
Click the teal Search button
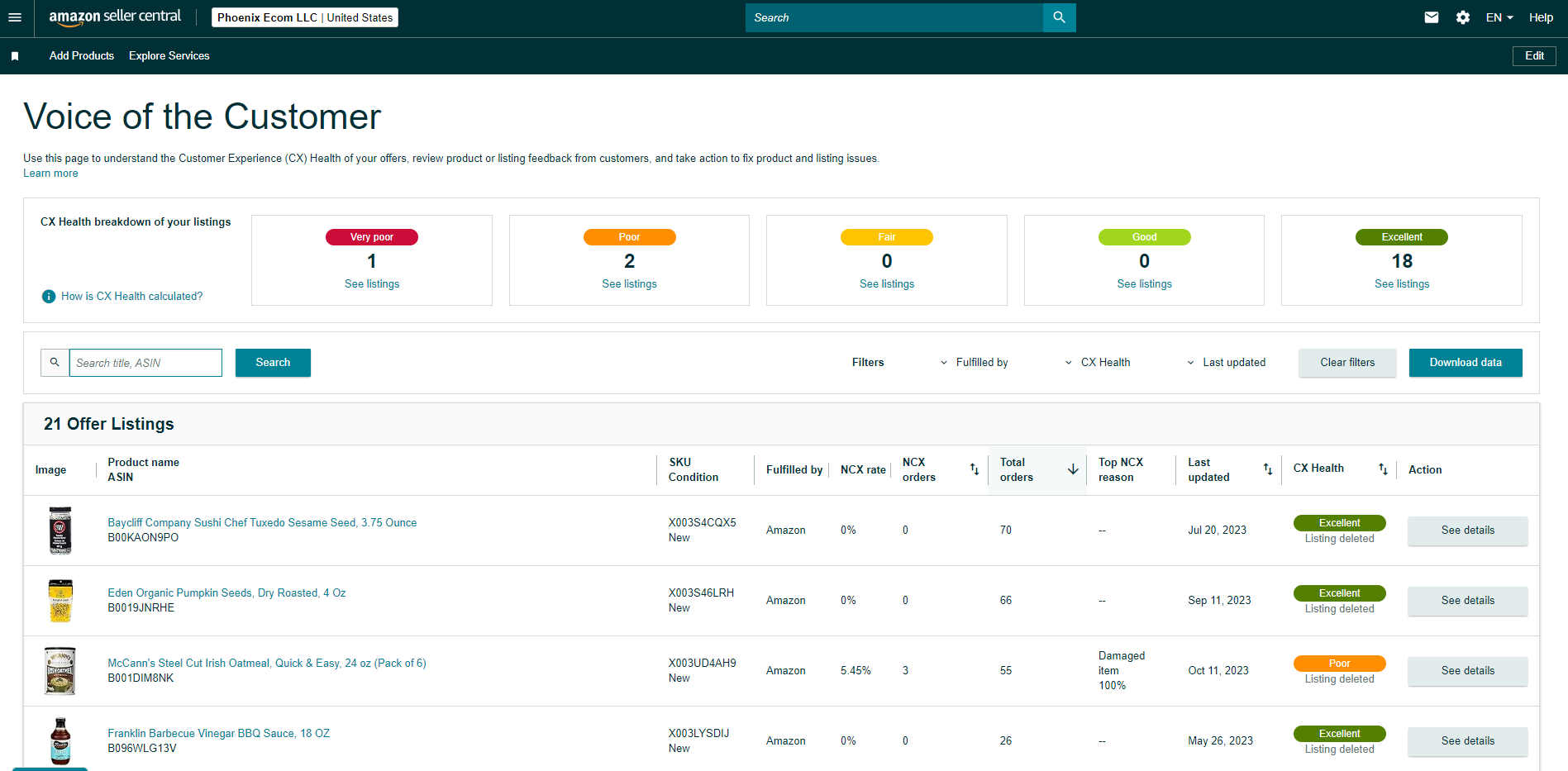(273, 363)
